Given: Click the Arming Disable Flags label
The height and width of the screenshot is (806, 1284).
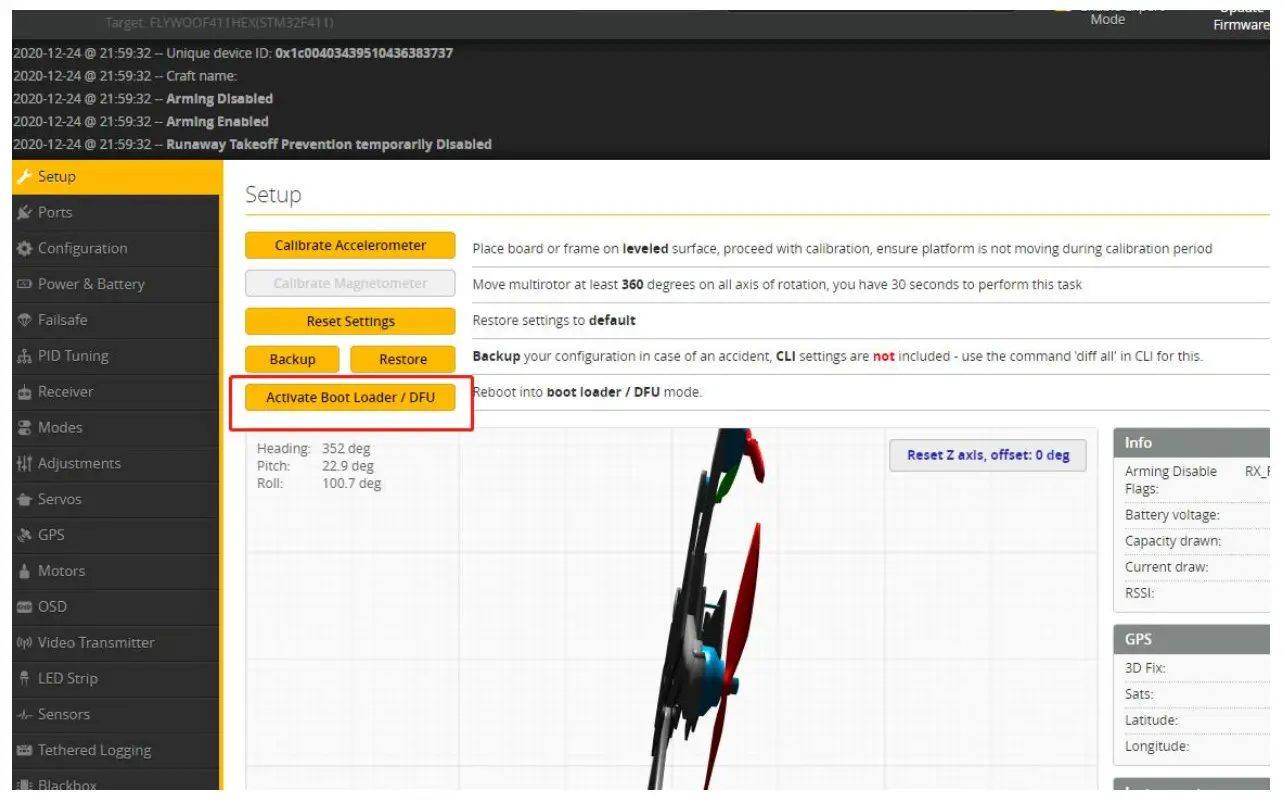Looking at the screenshot, I should tap(1171, 480).
